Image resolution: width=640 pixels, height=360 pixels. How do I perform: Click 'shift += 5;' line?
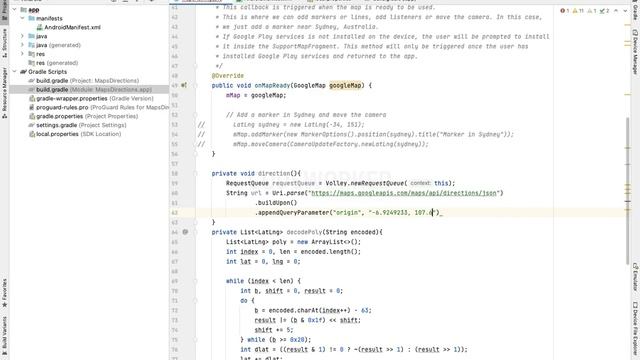click(x=273, y=330)
